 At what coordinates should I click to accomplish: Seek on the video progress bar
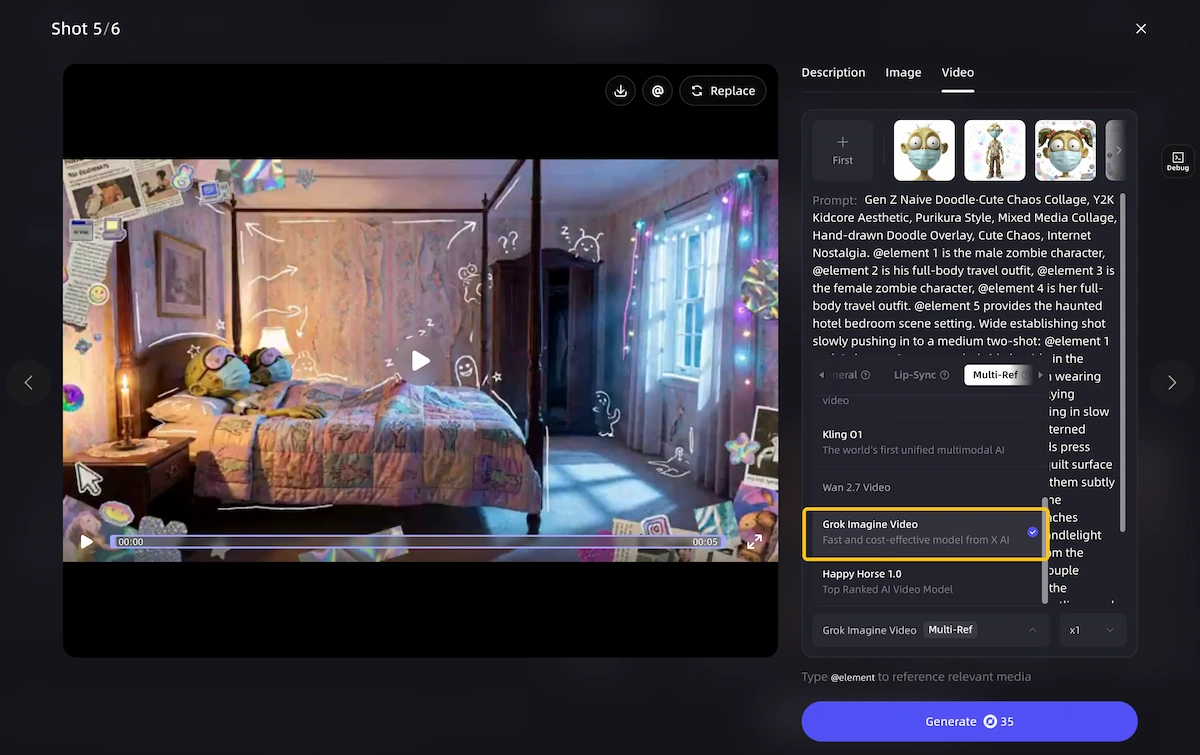pyautogui.click(x=418, y=541)
